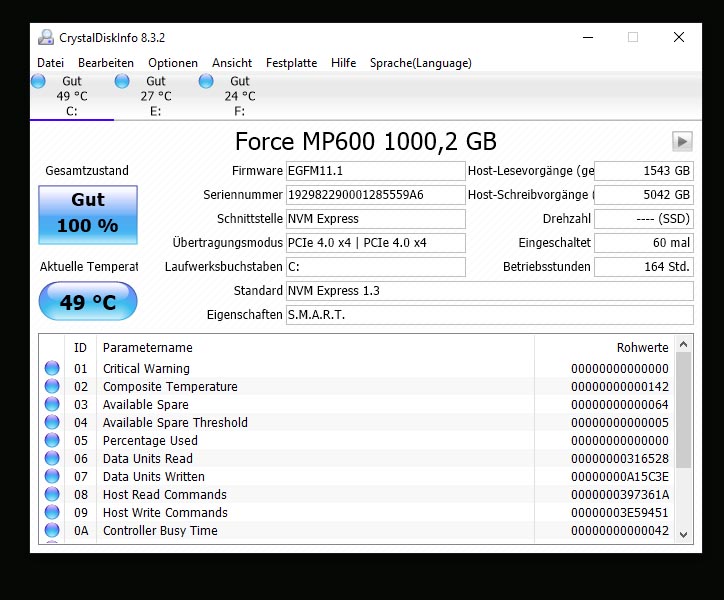Click the Laufwerksbuchstaben field C:

click(x=375, y=267)
